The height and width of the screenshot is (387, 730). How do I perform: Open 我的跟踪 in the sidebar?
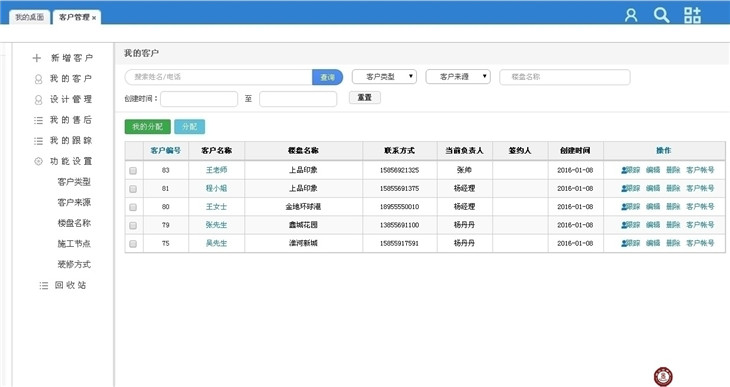[71, 140]
